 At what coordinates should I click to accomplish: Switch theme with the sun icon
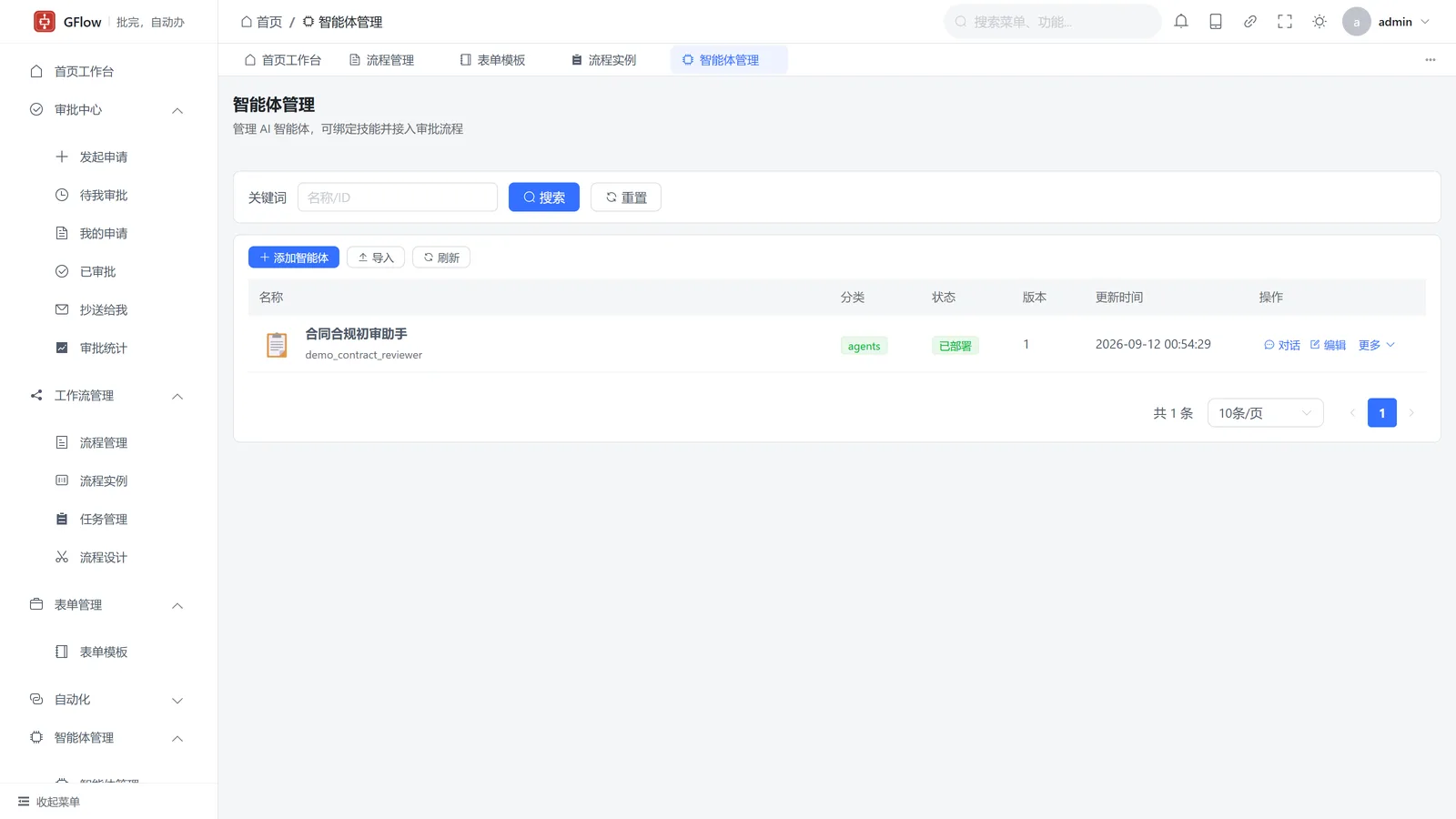[1319, 22]
